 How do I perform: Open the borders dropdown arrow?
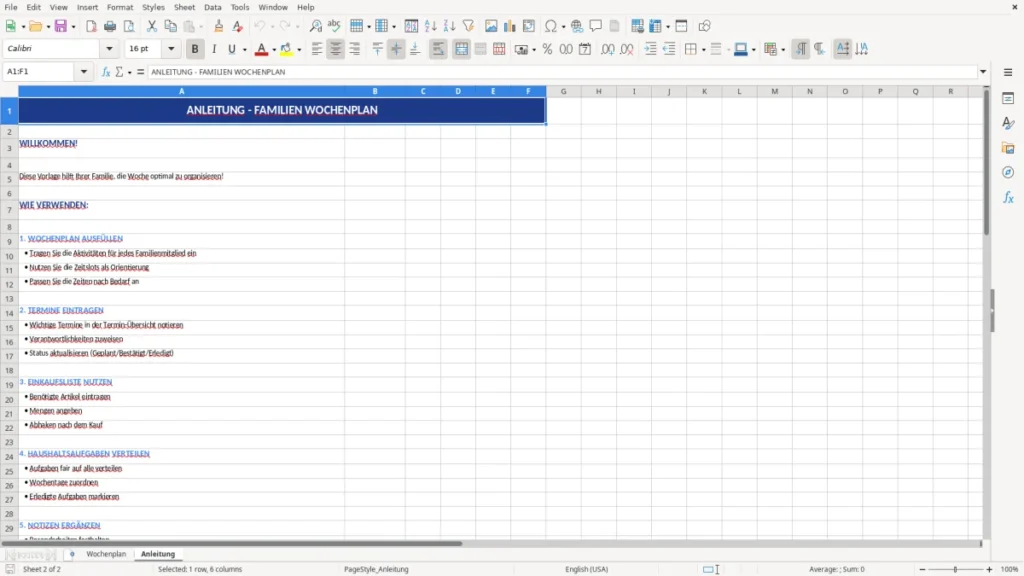(703, 50)
